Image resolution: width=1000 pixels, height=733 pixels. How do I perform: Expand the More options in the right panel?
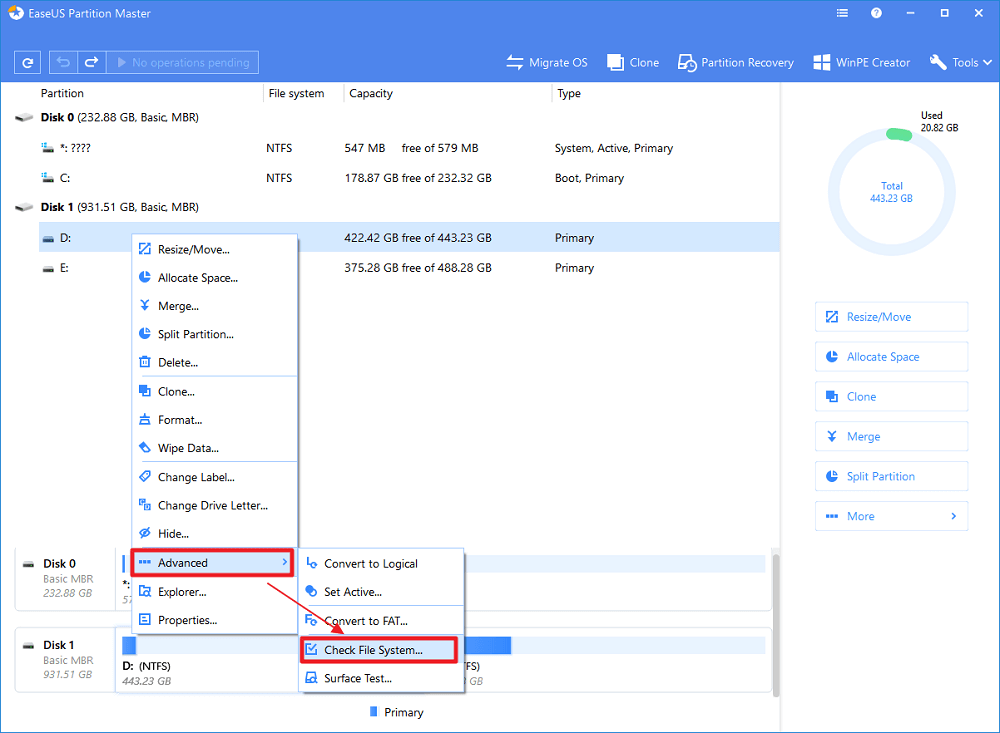pos(891,516)
